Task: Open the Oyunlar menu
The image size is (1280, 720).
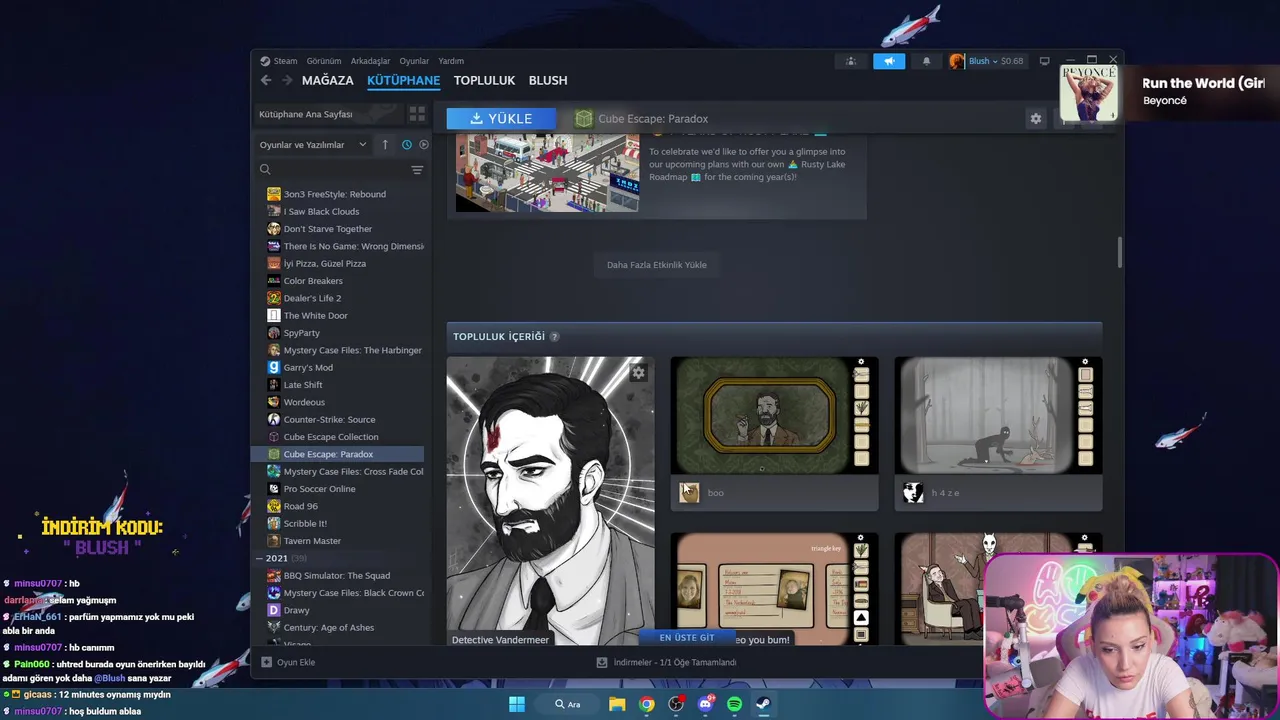Action: [414, 61]
